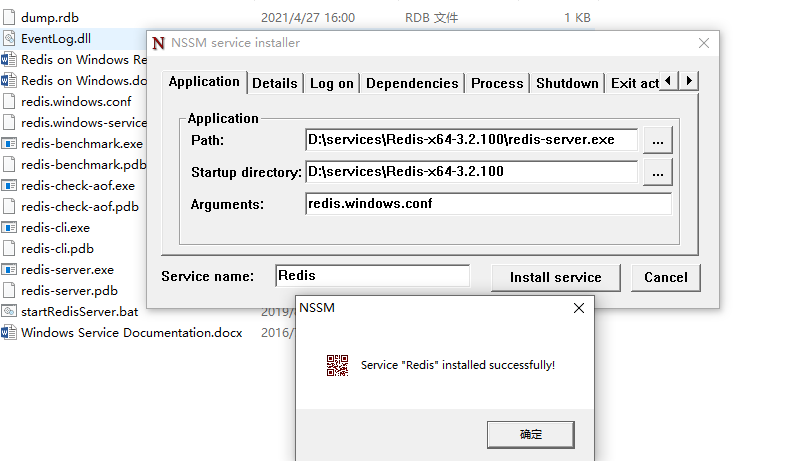The height and width of the screenshot is (461, 794).
Task: Click the redis.windows-service file icon
Action: [9, 123]
